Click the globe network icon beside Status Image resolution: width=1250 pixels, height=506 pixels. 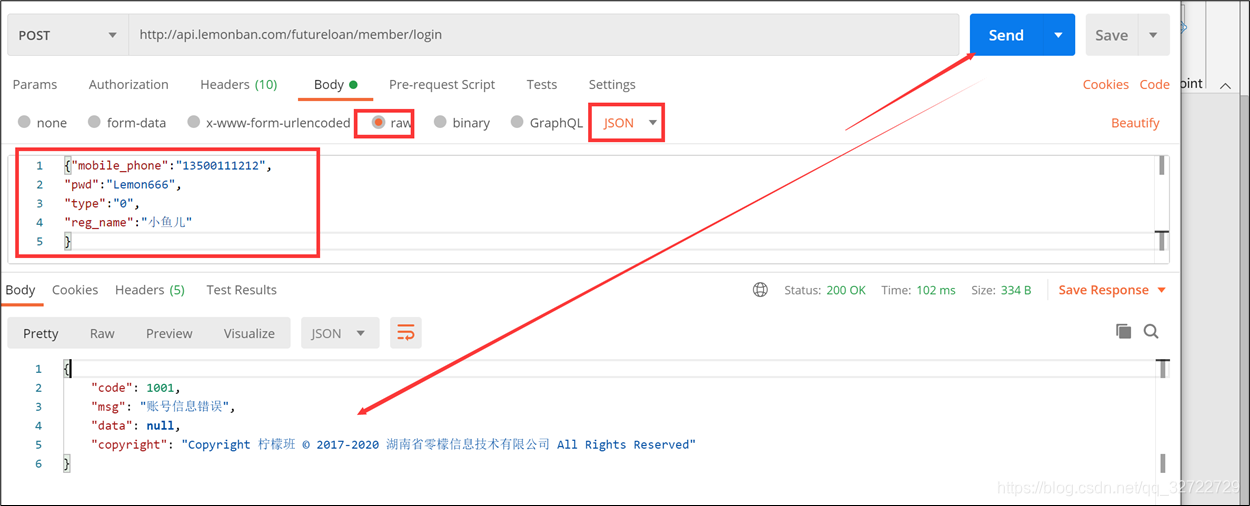(x=760, y=290)
